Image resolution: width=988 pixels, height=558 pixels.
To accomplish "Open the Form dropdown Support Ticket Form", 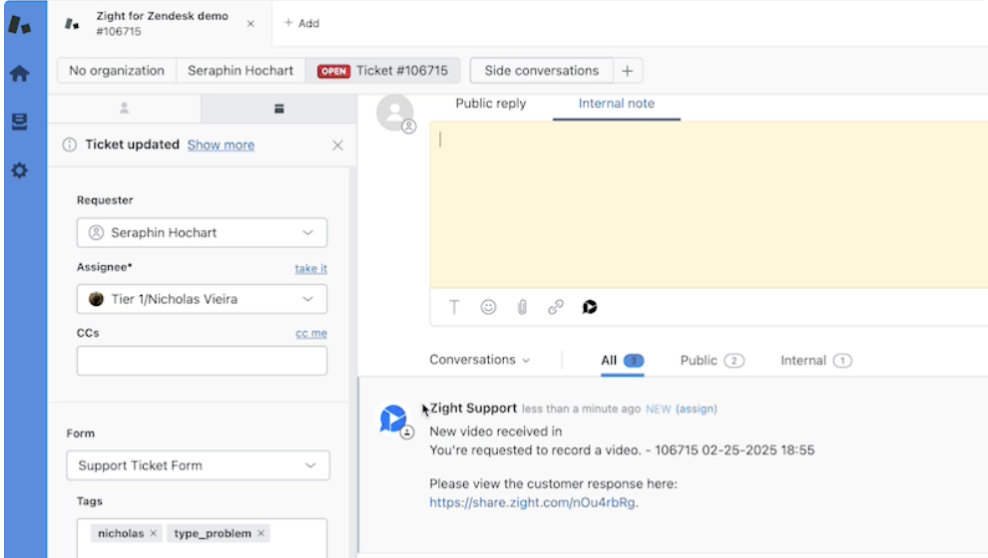I will tap(198, 465).
